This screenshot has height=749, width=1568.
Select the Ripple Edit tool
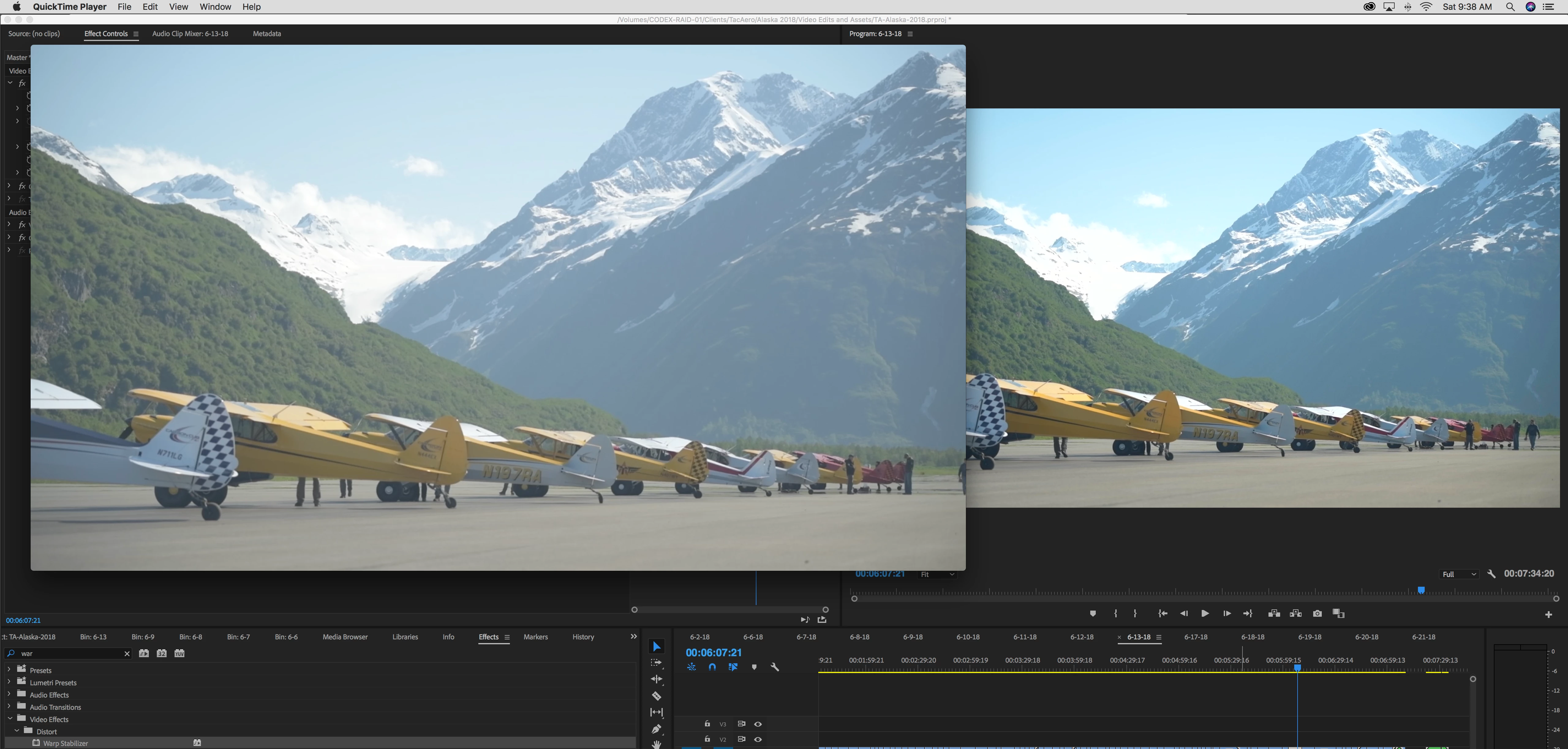[656, 679]
